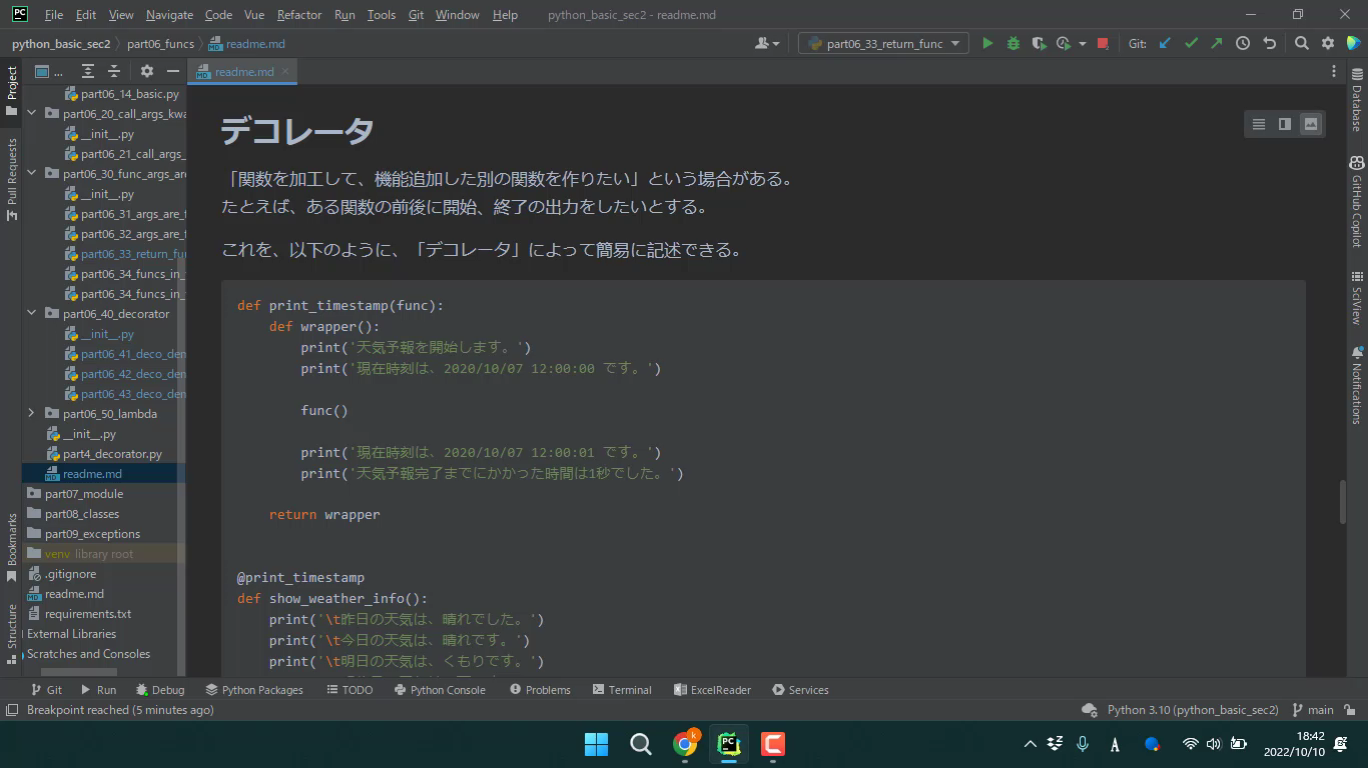Start debugging with the bug icon
This screenshot has height=768, width=1368.
pyautogui.click(x=1013, y=43)
